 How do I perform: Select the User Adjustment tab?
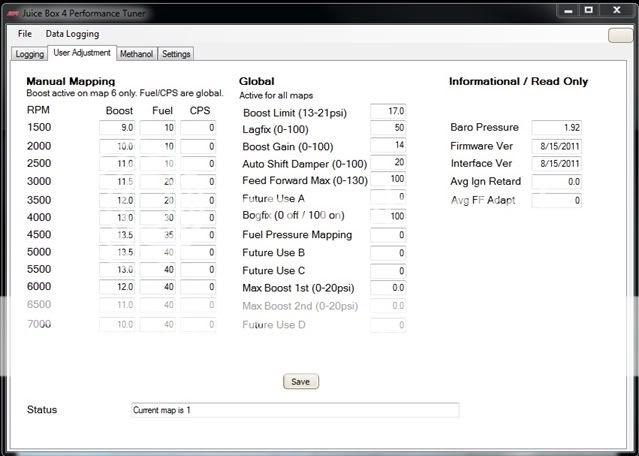point(81,53)
